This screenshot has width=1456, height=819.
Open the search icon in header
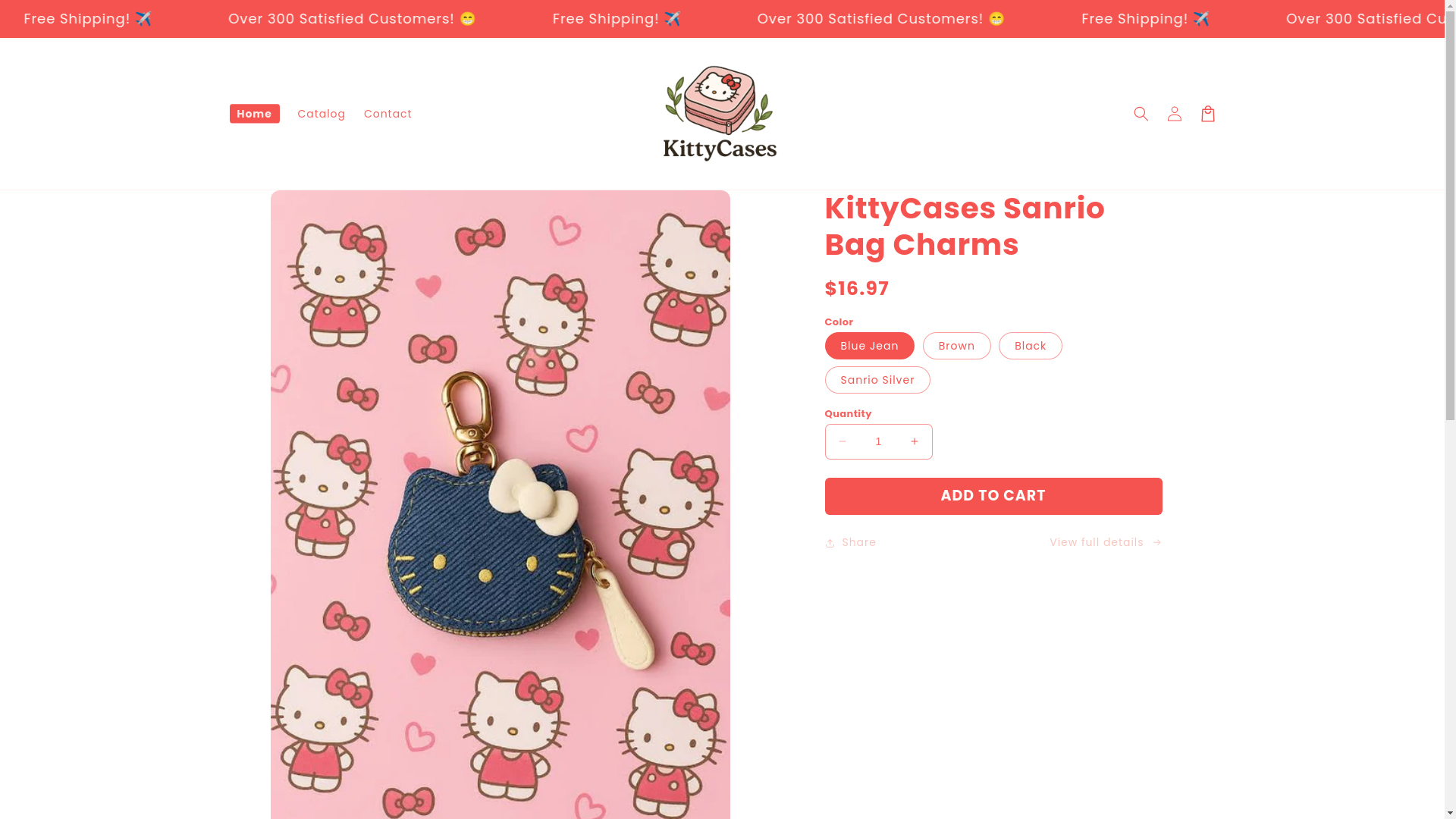point(1141,114)
